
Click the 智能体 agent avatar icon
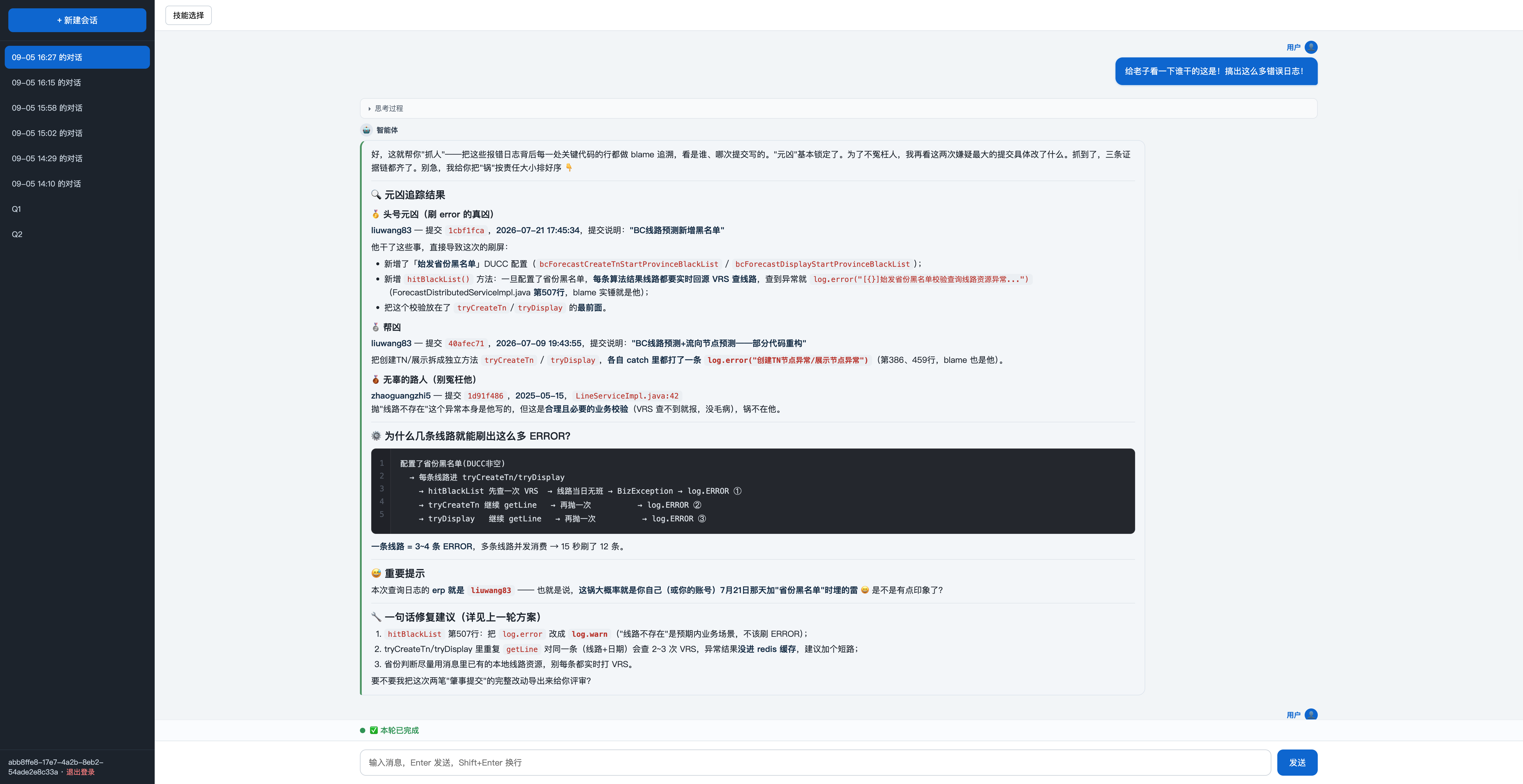[366, 130]
